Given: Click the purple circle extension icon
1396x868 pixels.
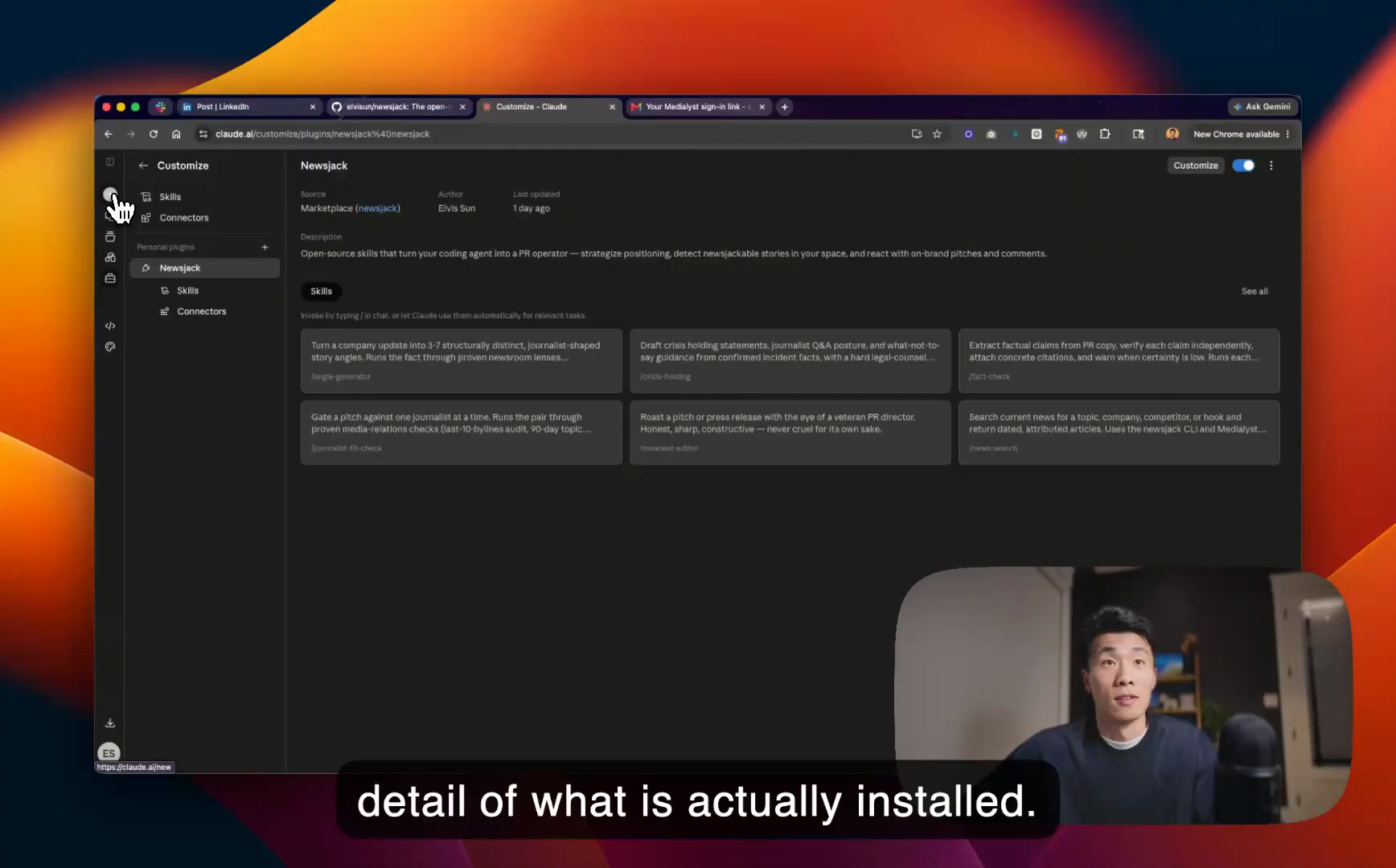Looking at the screenshot, I should pos(968,134).
